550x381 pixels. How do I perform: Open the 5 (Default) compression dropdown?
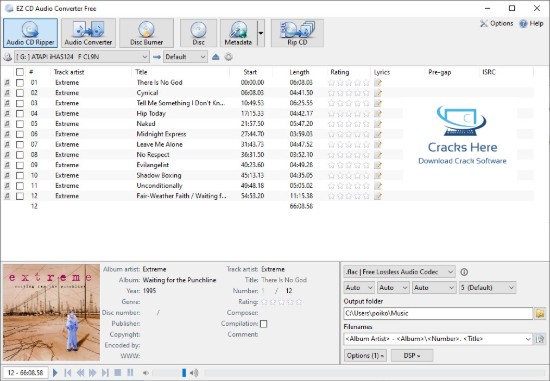click(488, 288)
